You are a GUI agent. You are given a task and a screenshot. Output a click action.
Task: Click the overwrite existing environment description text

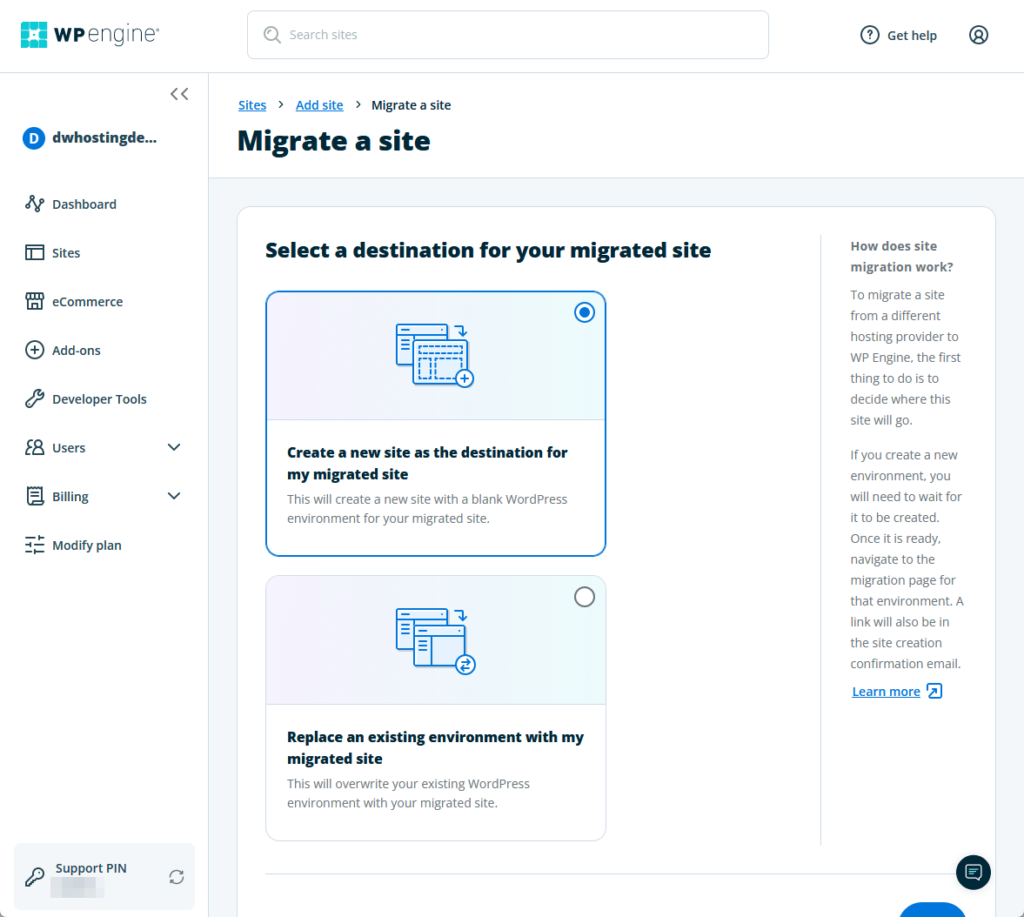408,794
